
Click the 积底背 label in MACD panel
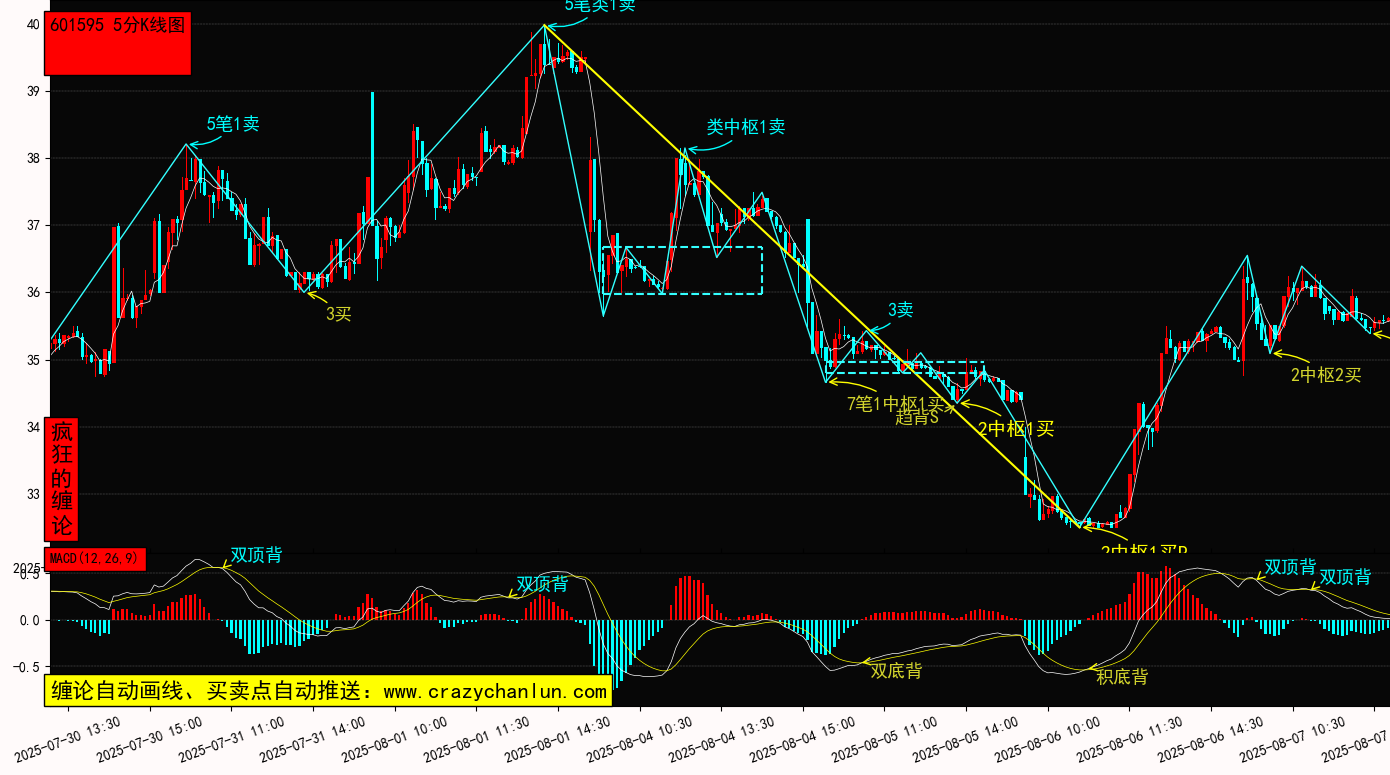pos(1122,677)
